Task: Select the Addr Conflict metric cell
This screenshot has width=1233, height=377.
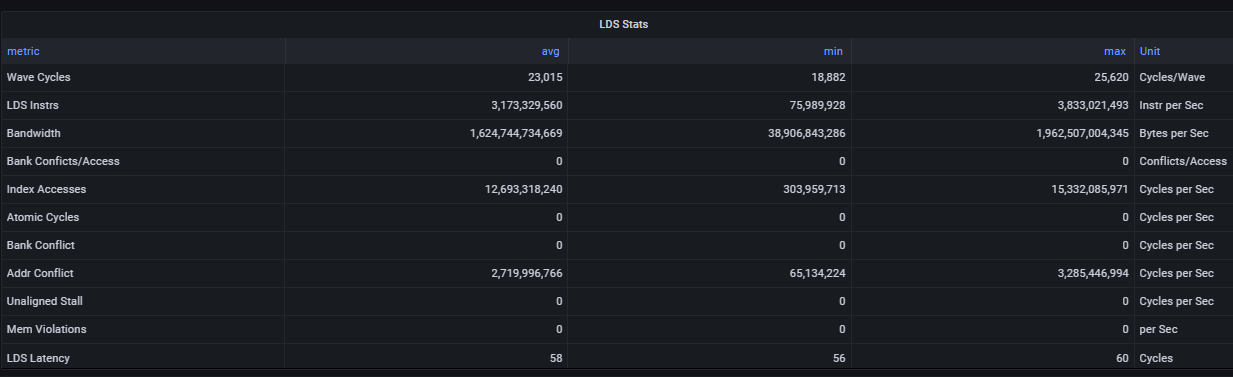Action: click(143, 273)
